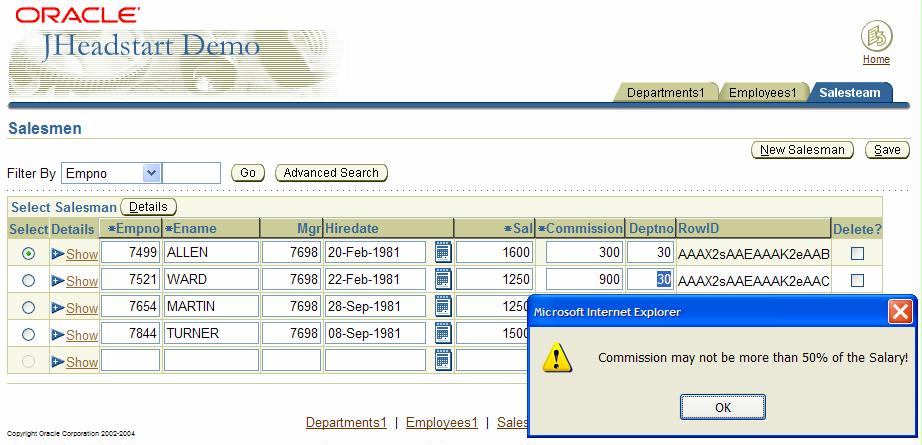
Task: Click the Ename field showing WARD
Action: (x=211, y=279)
